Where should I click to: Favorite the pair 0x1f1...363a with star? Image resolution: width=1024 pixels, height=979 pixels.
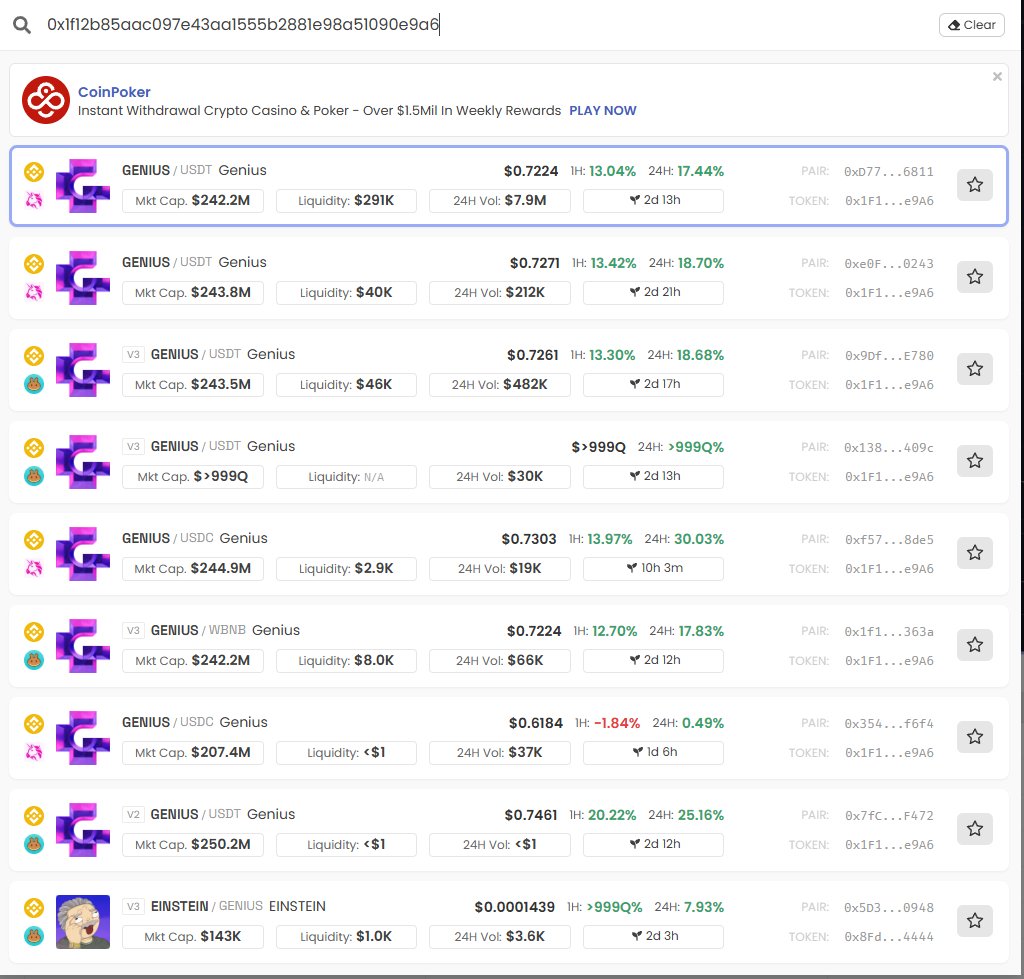pos(974,645)
